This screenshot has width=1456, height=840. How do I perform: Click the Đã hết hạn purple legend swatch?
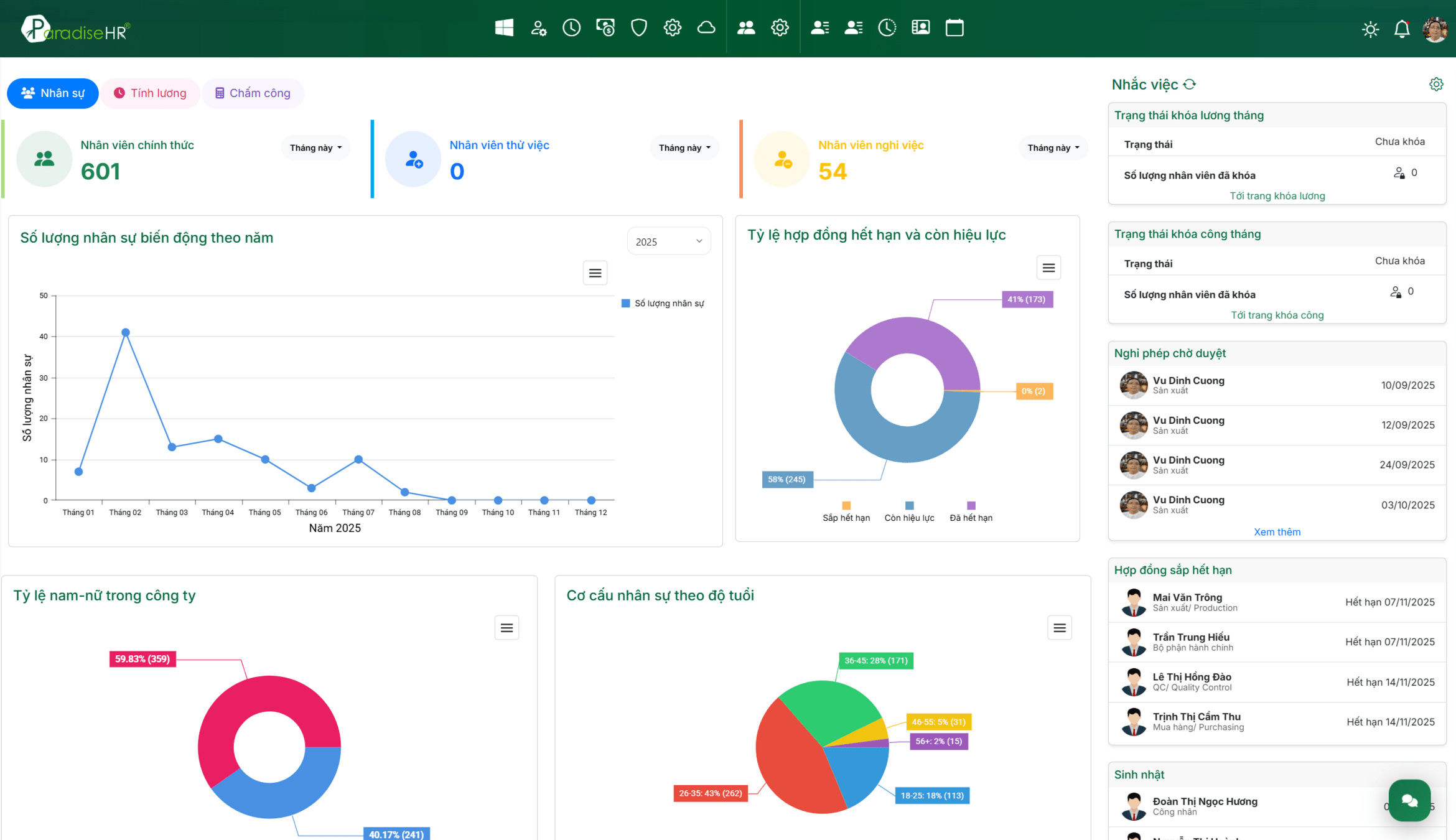tap(971, 505)
